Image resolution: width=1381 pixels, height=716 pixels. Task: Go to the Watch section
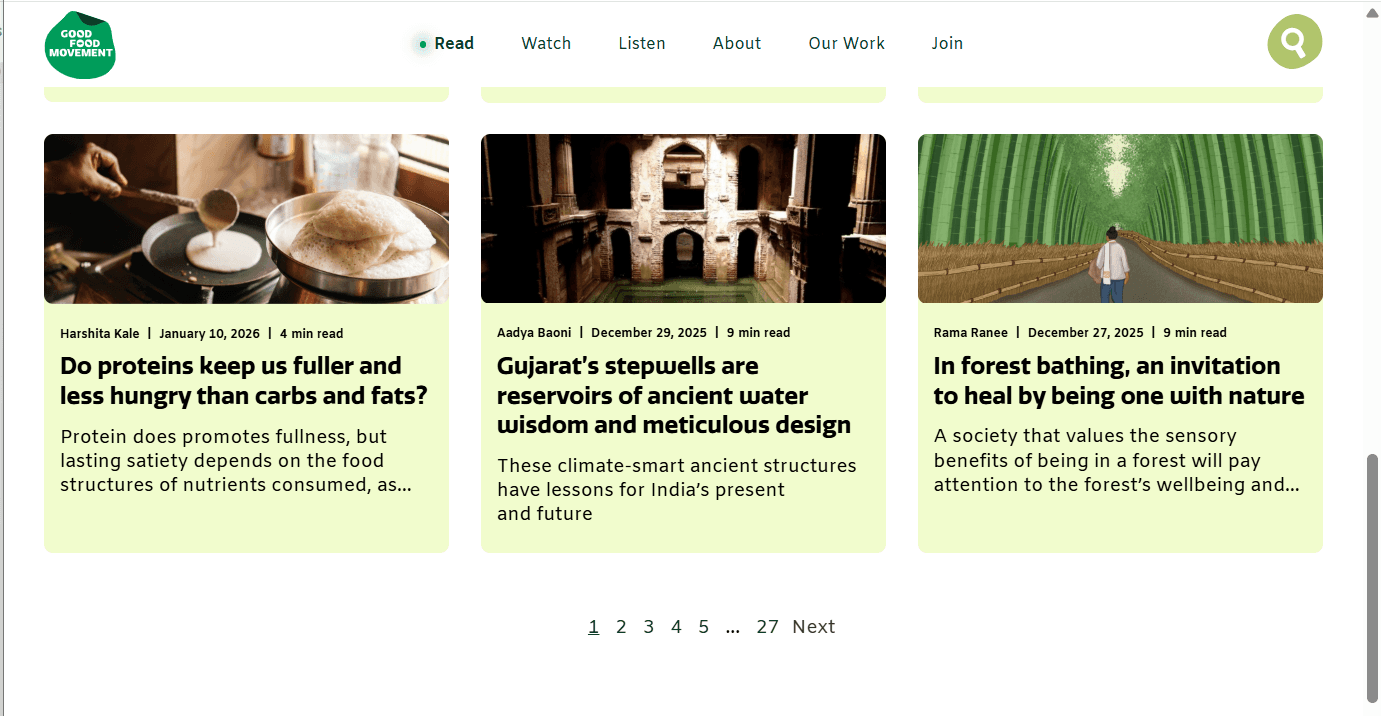[x=546, y=43]
